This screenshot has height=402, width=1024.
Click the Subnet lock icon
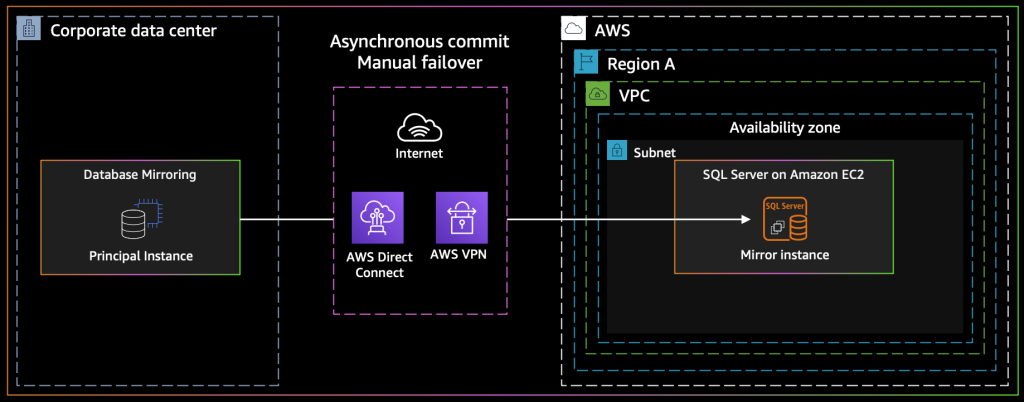(x=617, y=150)
